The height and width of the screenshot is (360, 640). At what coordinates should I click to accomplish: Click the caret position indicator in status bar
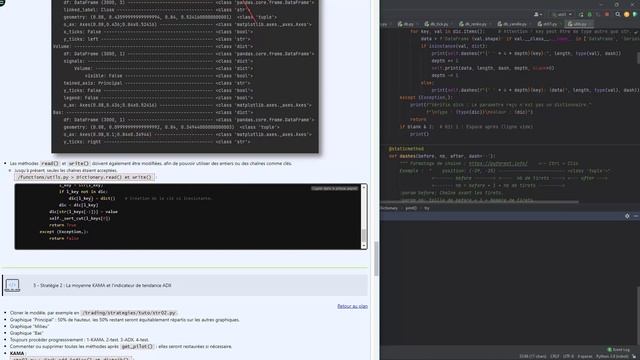pos(533,356)
